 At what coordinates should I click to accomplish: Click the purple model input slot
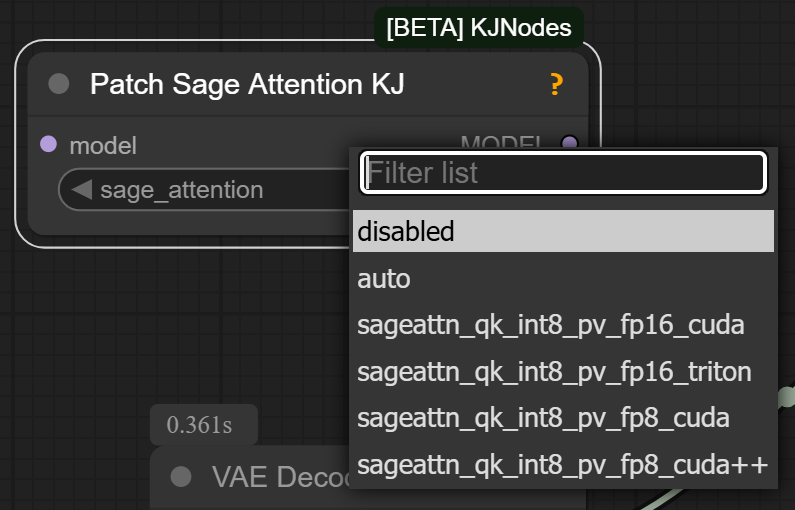point(48,144)
